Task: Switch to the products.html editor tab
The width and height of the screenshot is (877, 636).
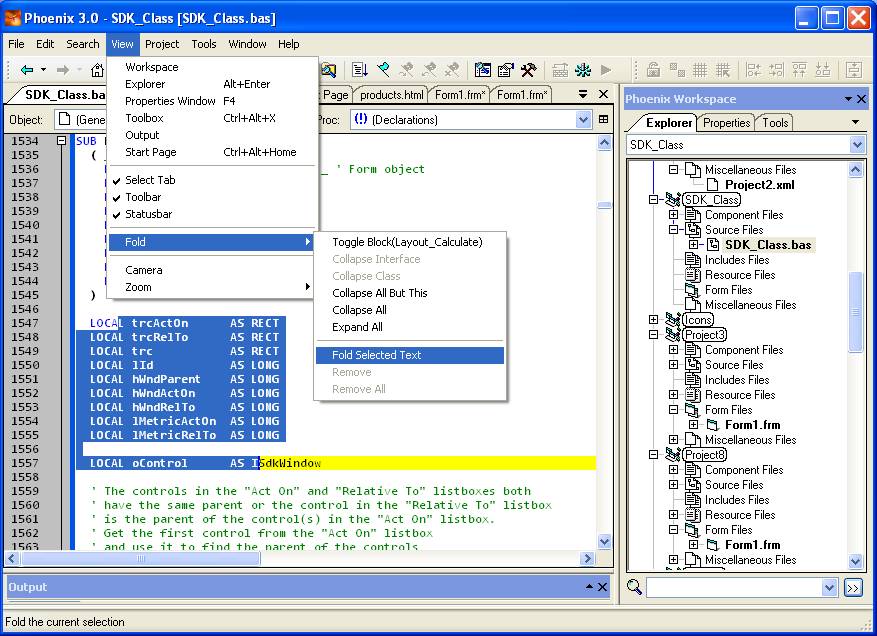Action: click(x=392, y=95)
